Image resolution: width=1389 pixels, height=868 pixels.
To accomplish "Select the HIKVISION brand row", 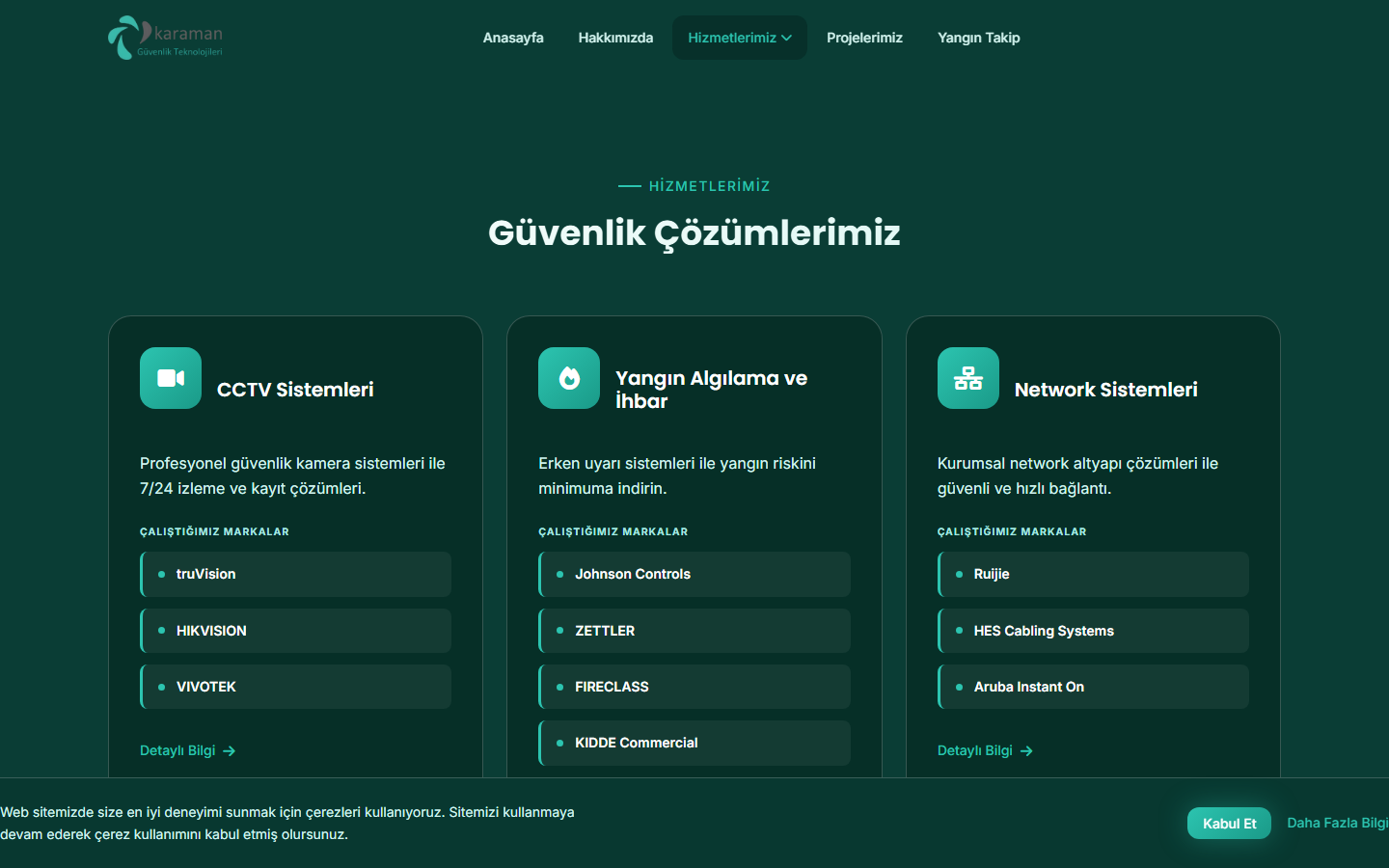I will coord(295,631).
